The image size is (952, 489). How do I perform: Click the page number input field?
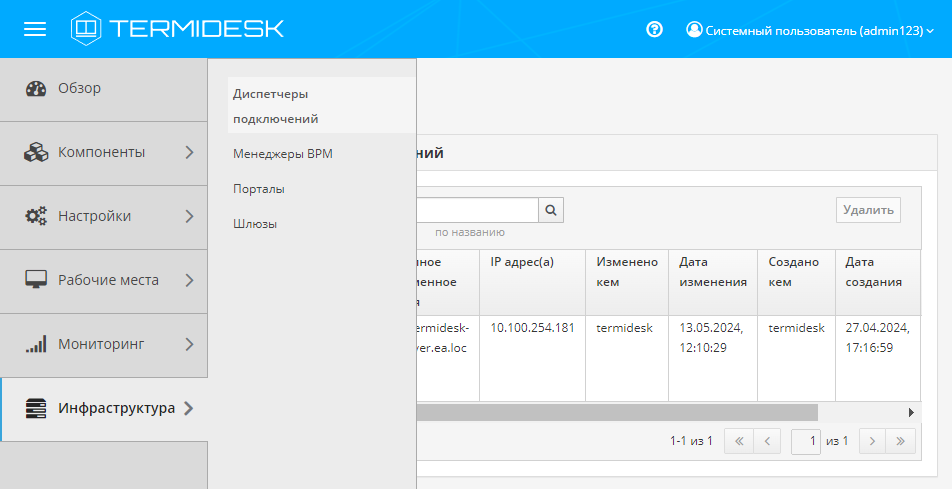[805, 441]
